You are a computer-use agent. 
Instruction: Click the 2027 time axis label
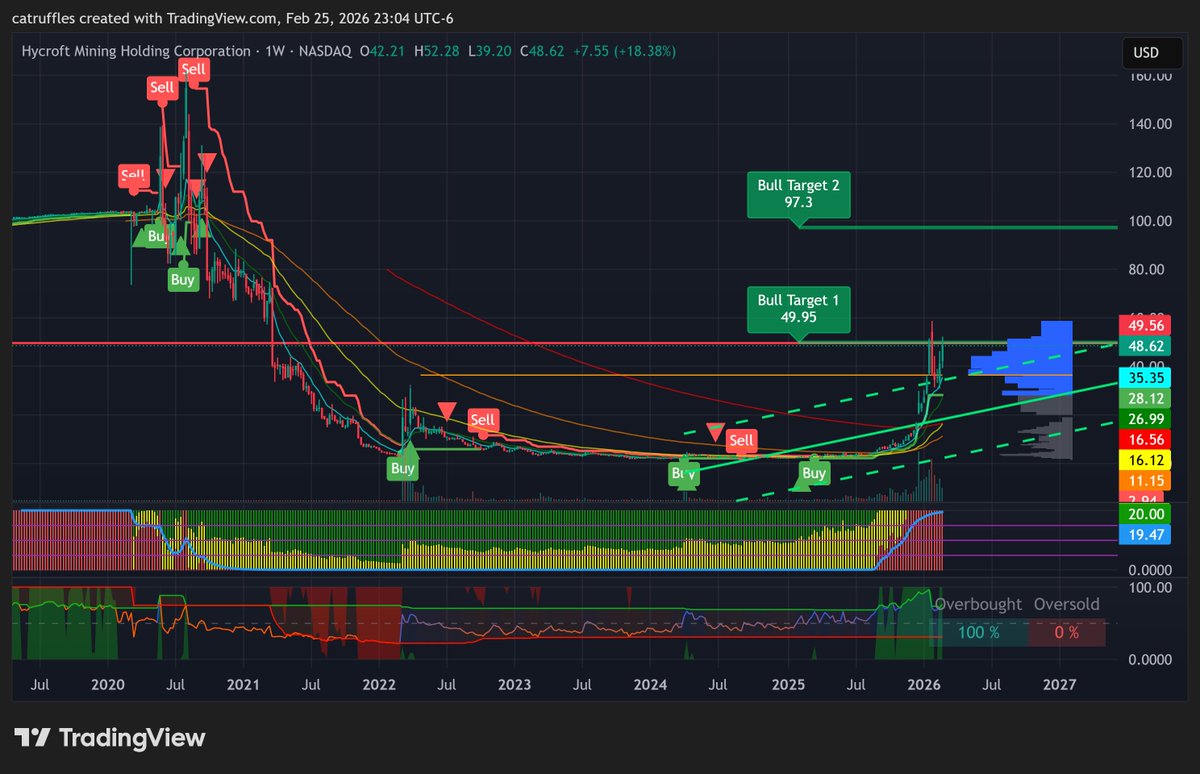coord(1059,685)
